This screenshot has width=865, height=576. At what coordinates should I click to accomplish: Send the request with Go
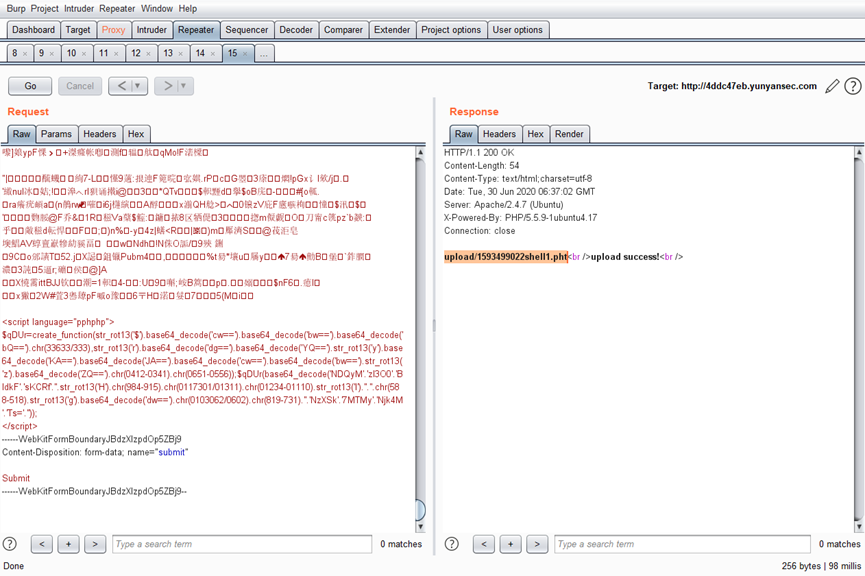click(30, 86)
